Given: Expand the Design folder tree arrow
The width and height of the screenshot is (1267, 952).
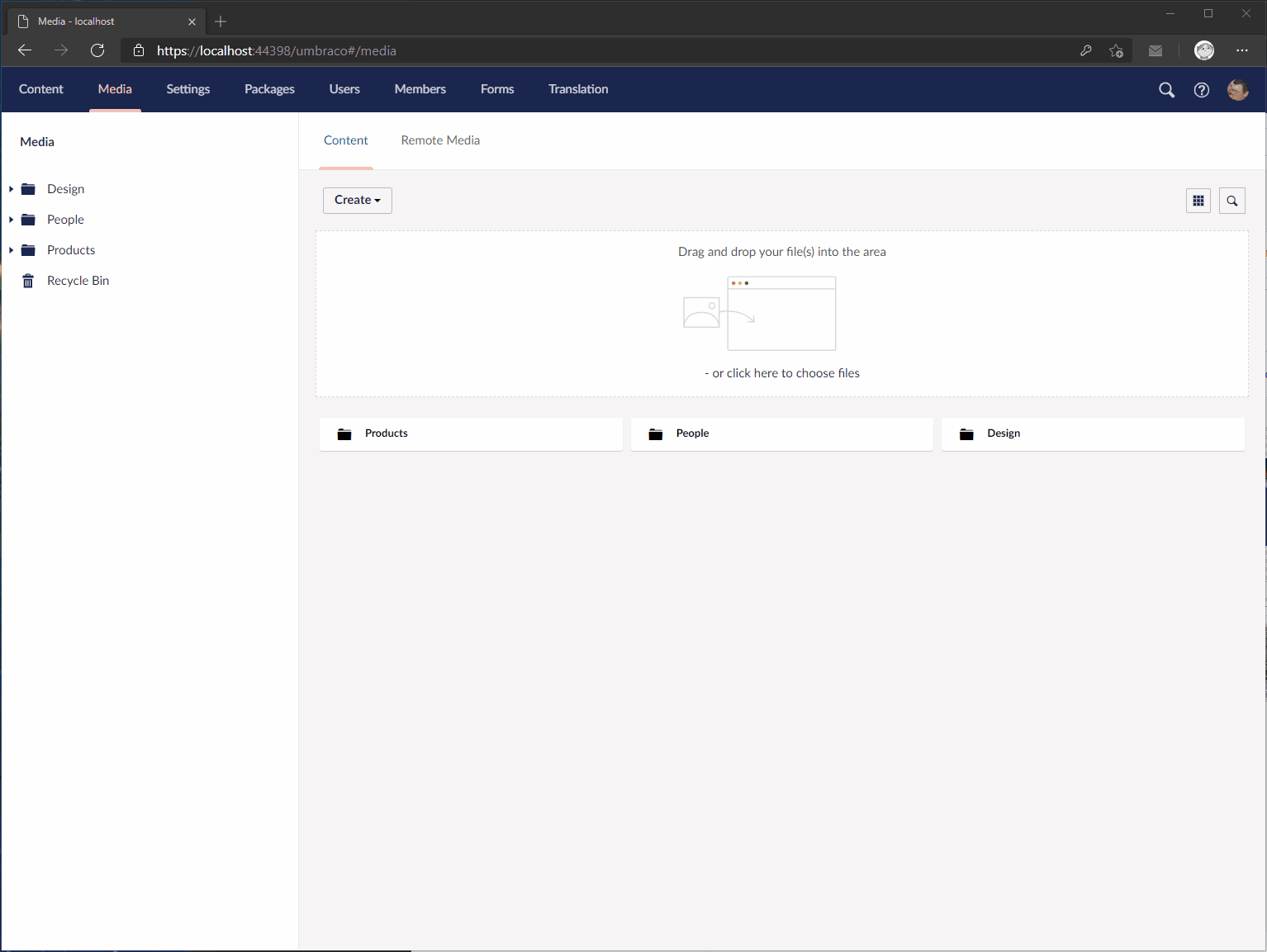Looking at the screenshot, I should point(11,189).
